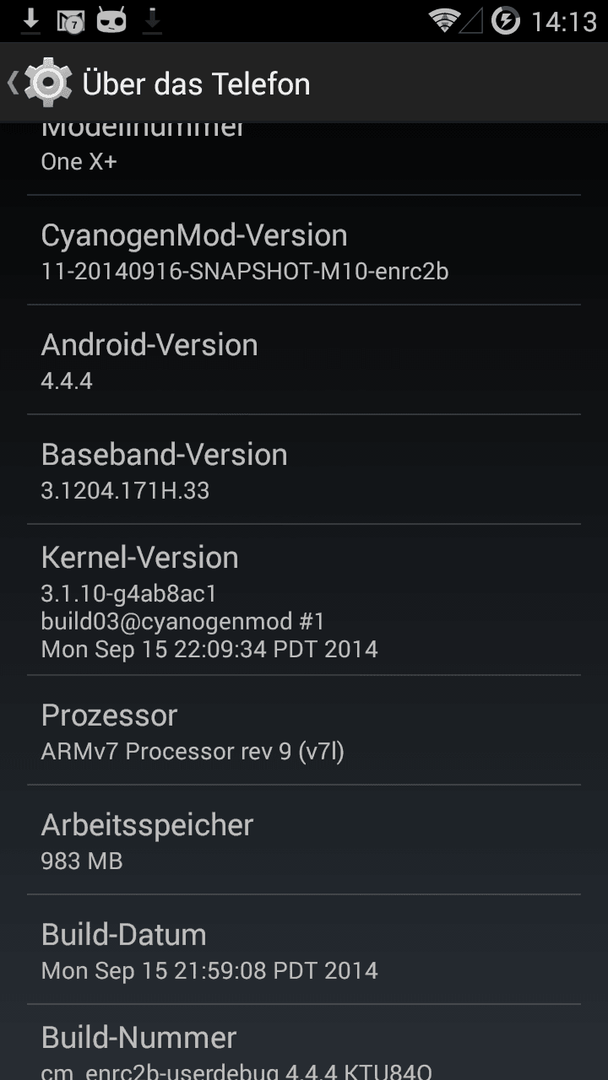Tap the back chevron beside gear icon

[x=13, y=83]
